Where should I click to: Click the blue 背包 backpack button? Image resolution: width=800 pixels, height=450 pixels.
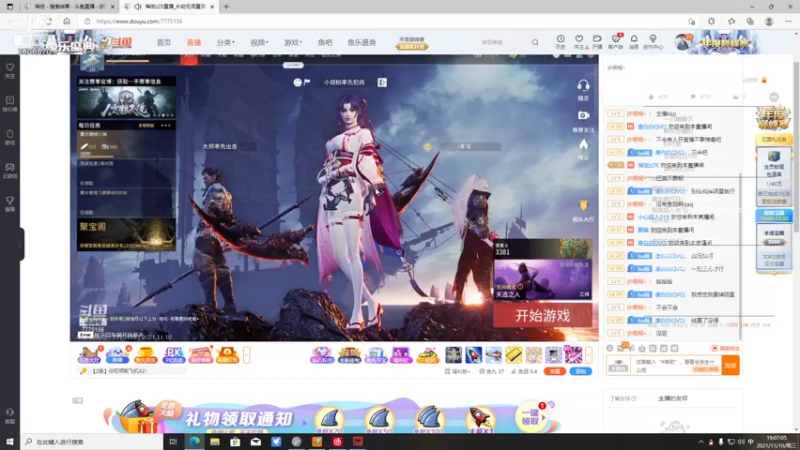tap(581, 371)
